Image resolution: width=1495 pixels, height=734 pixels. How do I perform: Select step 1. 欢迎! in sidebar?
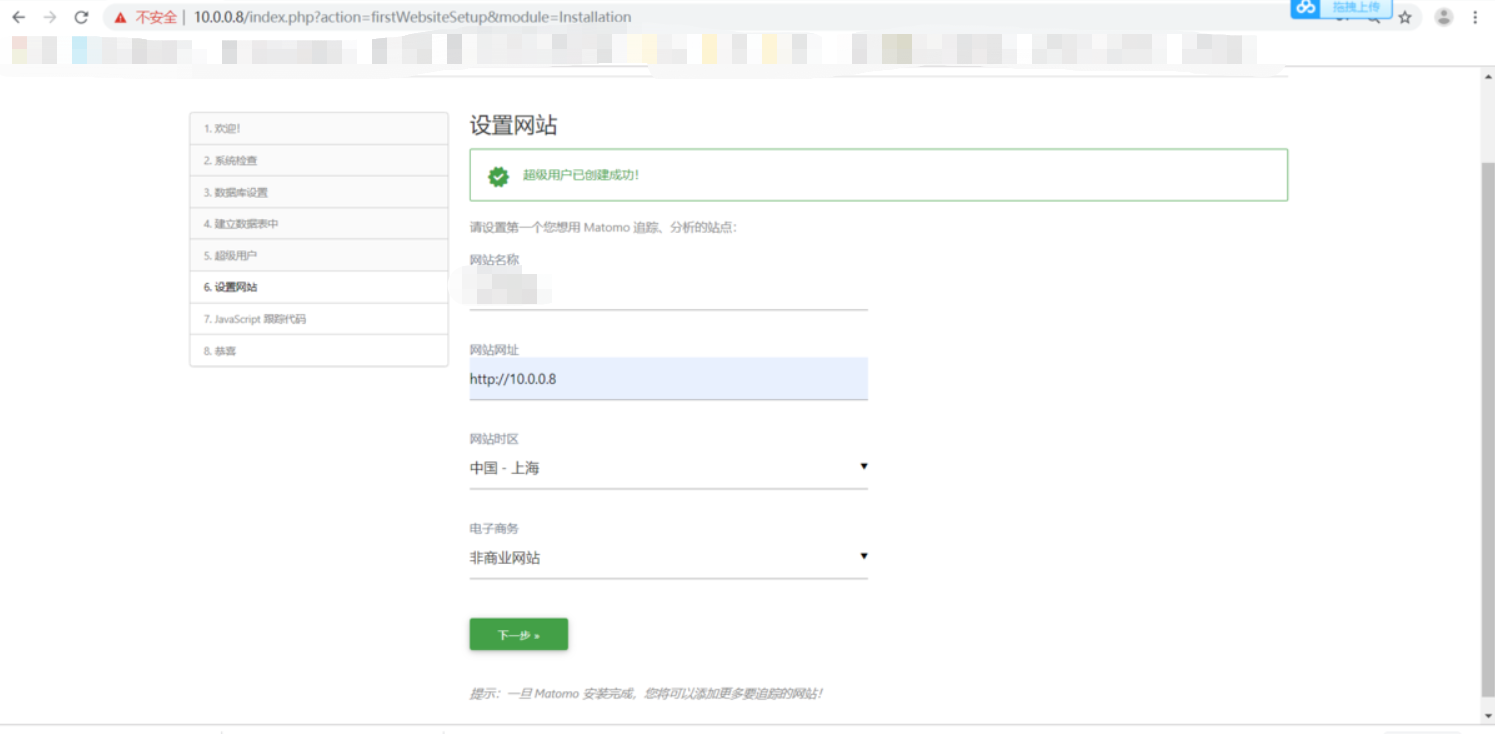tap(319, 128)
